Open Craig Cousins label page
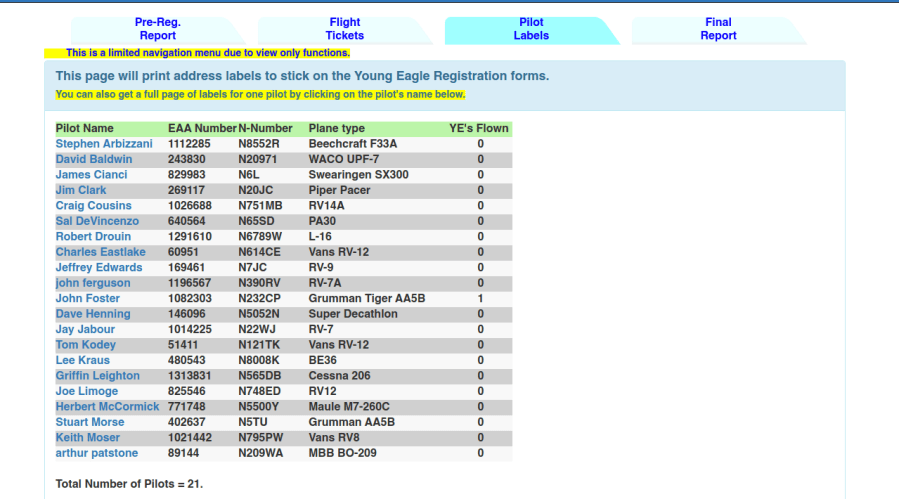Image resolution: width=899 pixels, height=499 pixels. tap(94, 206)
